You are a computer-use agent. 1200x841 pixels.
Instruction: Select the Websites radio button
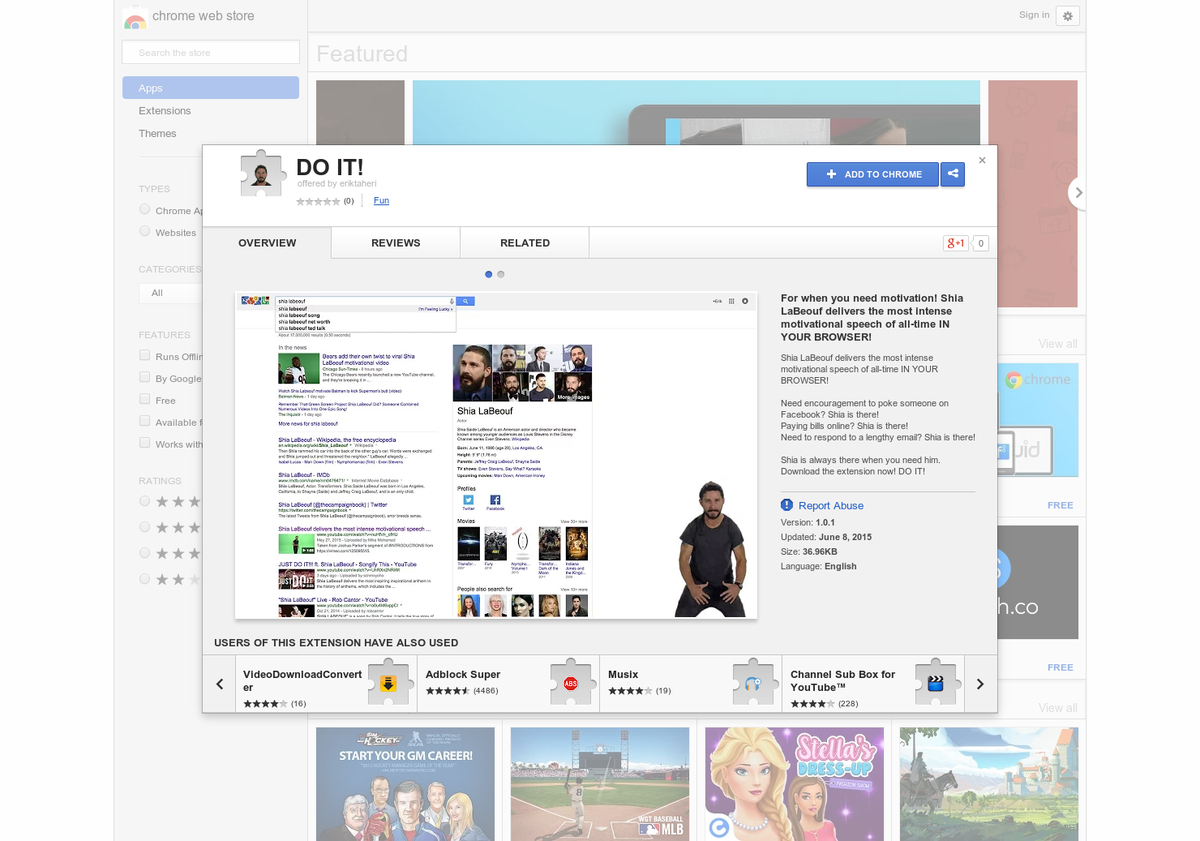click(145, 232)
